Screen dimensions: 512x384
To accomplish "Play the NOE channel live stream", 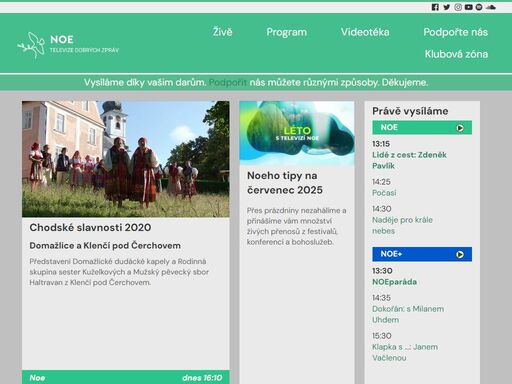I will pyautogui.click(x=460, y=128).
